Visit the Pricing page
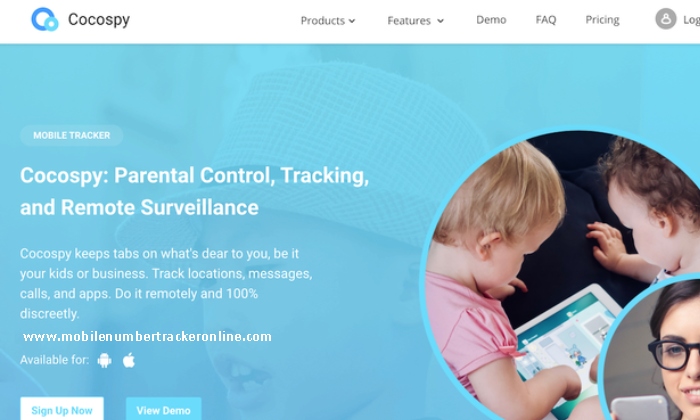 pyautogui.click(x=602, y=20)
